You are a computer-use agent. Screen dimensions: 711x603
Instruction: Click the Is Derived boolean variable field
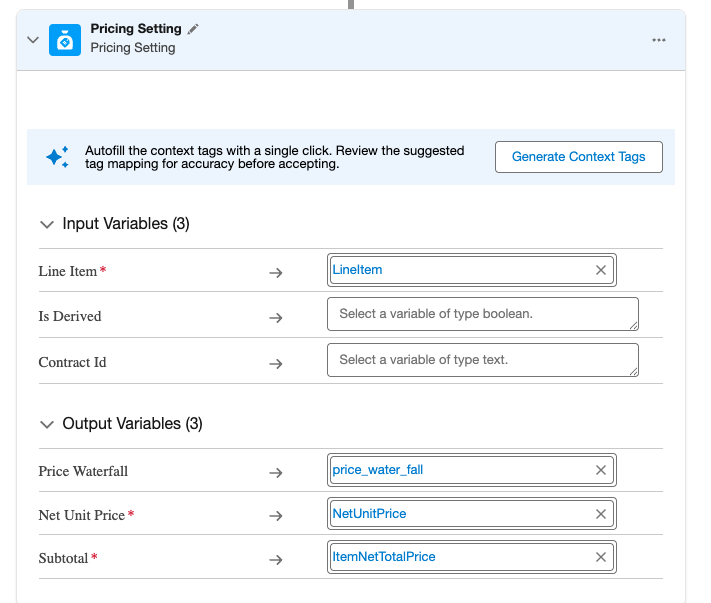[482, 314]
